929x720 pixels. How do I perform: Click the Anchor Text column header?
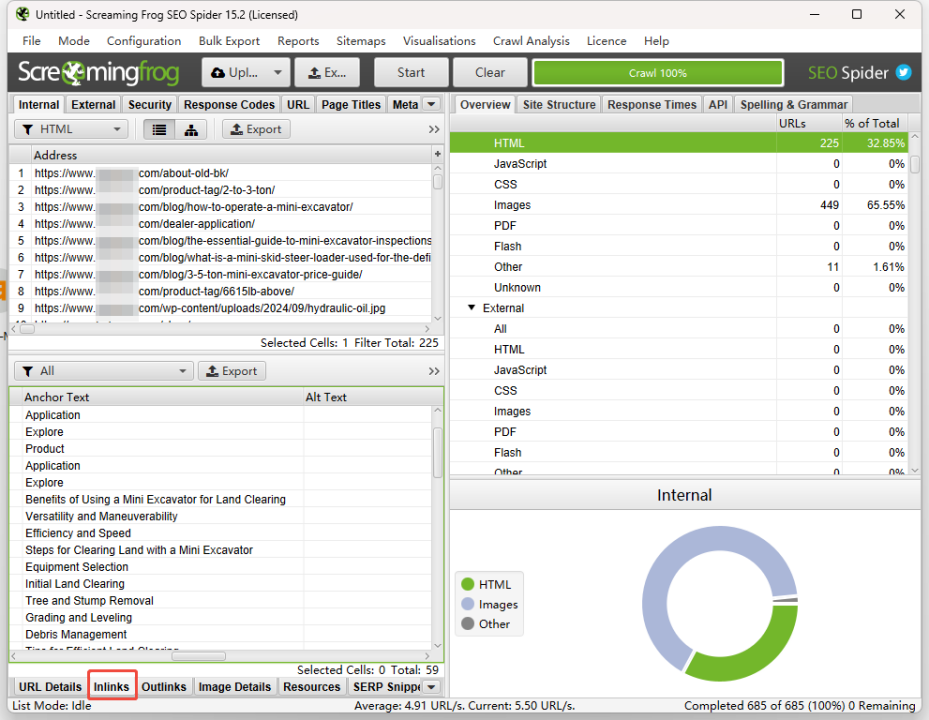click(x=162, y=397)
